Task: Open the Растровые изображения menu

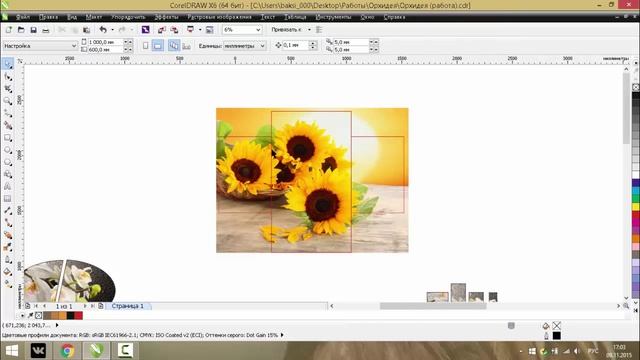Action: click(x=220, y=17)
